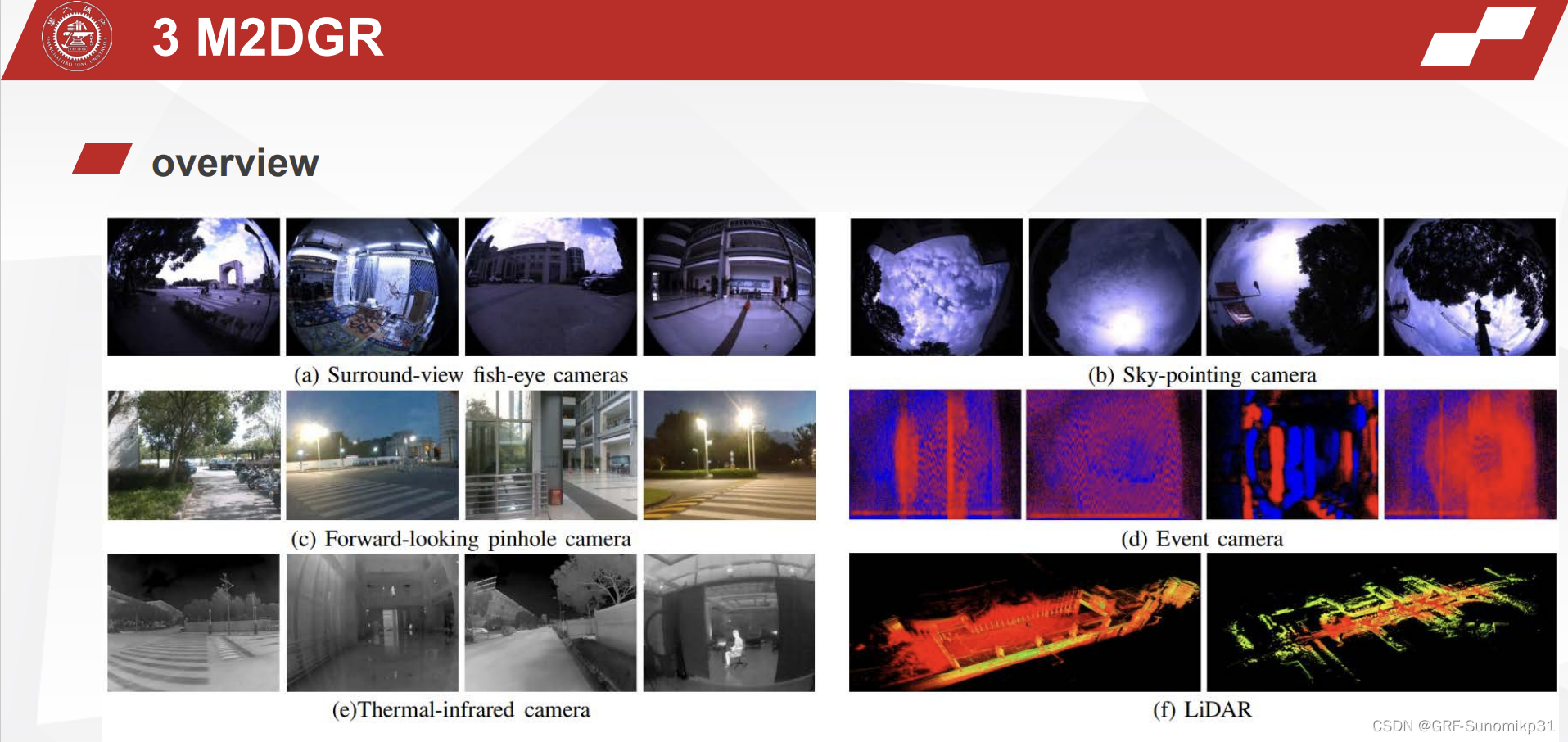Click the 'CSDN @GRF-Sunomikp31' credit text

(1463, 726)
